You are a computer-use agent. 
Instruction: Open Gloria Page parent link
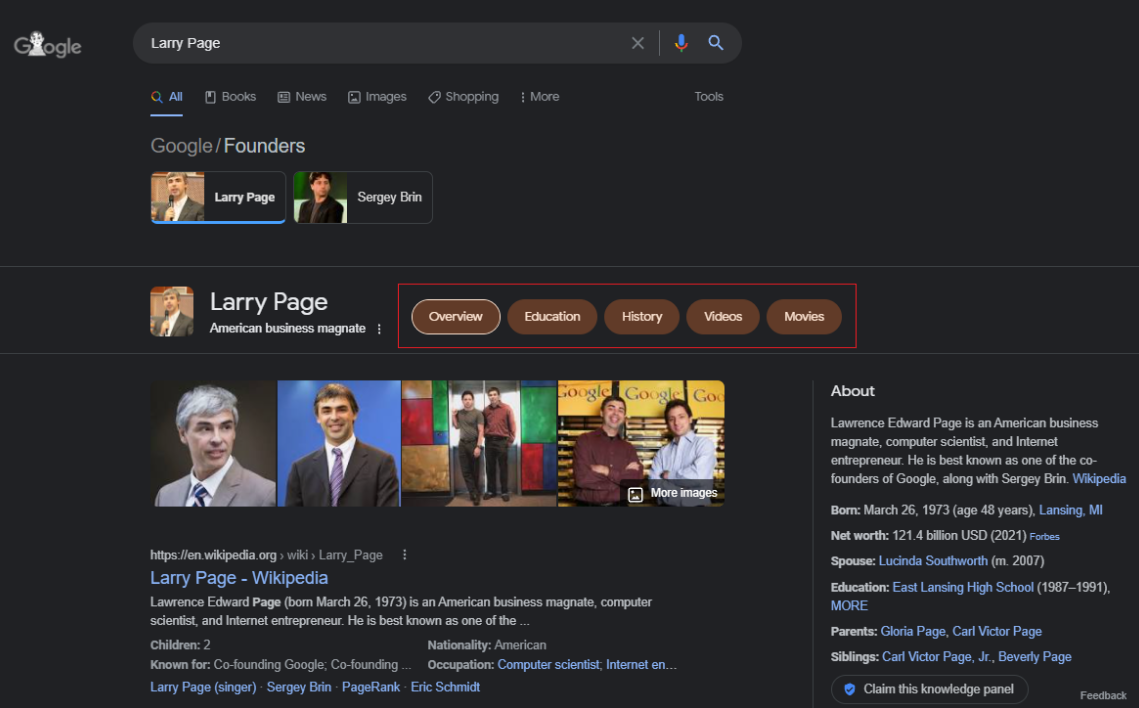912,631
